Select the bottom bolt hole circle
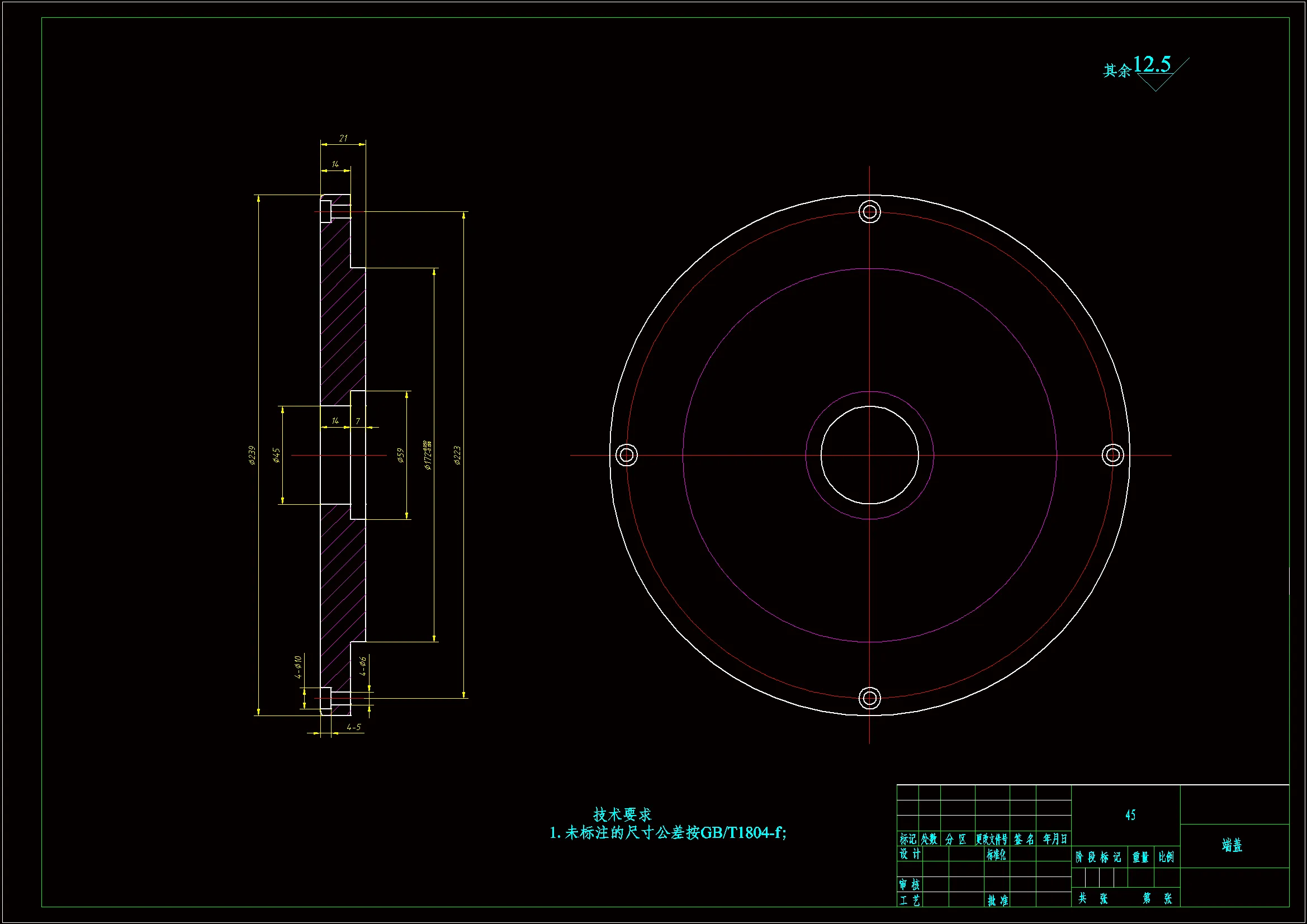 click(869, 698)
